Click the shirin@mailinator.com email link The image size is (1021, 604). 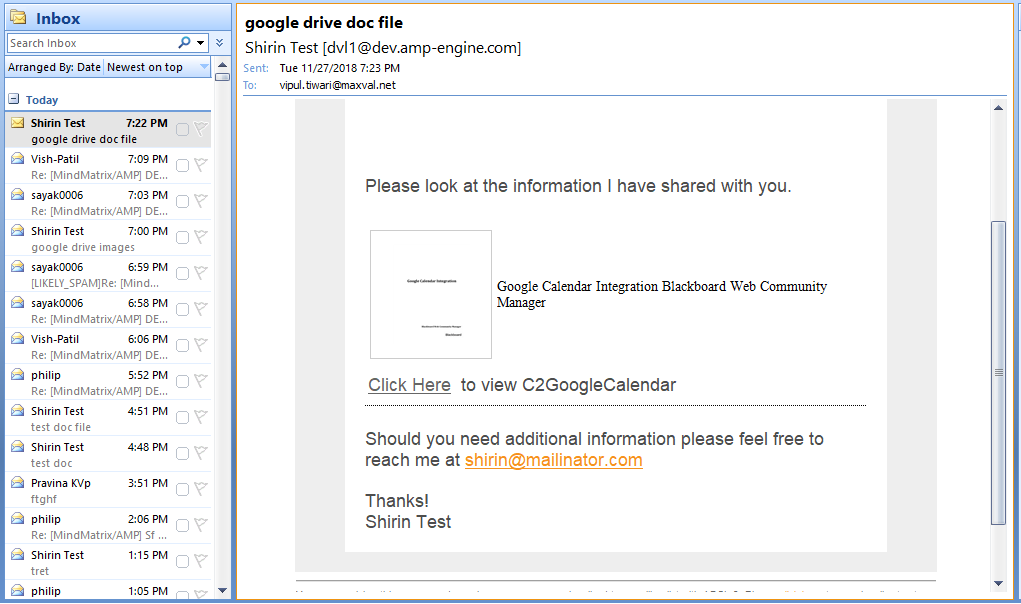[x=553, y=460]
